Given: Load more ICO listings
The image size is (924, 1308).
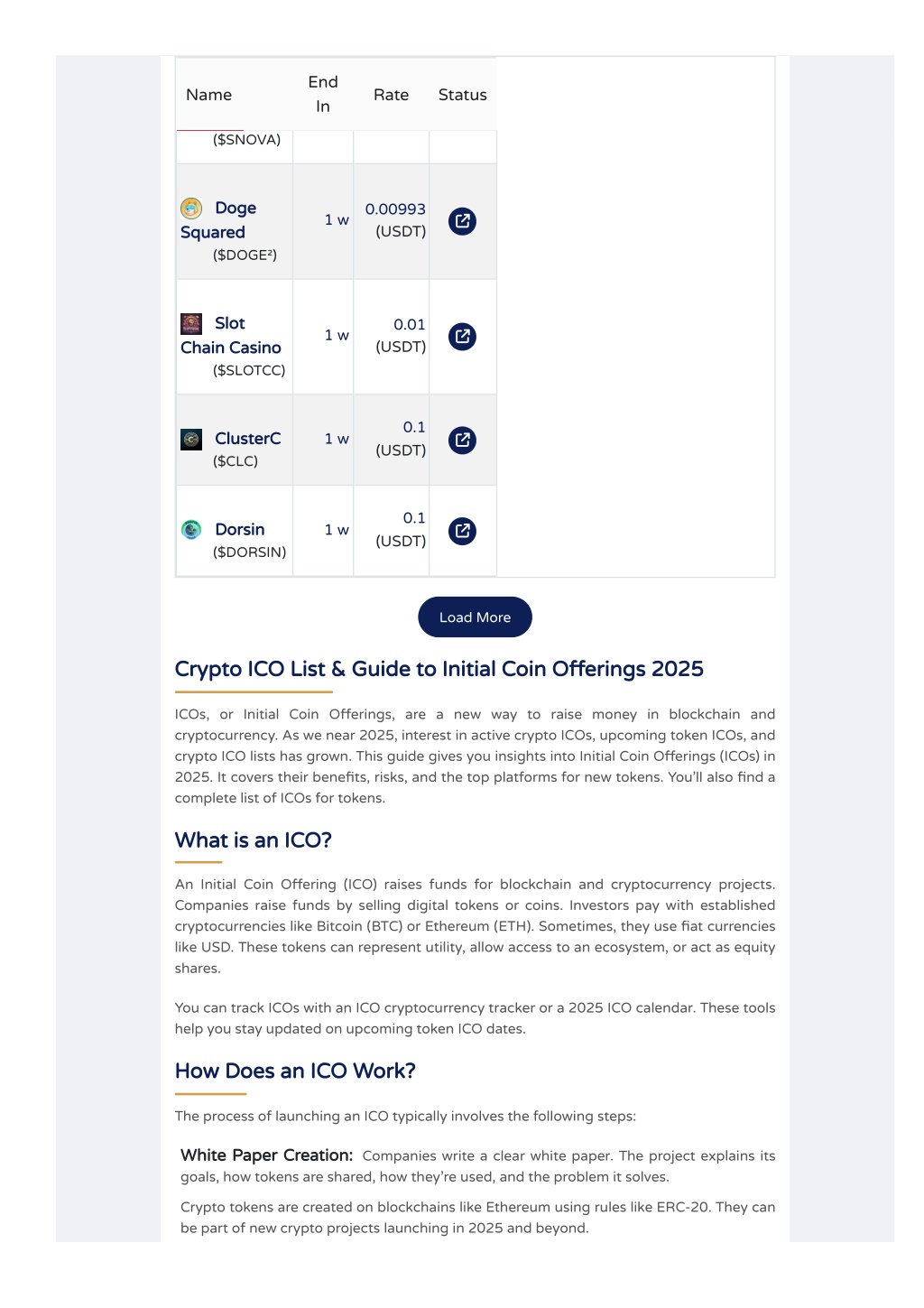Looking at the screenshot, I should point(475,617).
